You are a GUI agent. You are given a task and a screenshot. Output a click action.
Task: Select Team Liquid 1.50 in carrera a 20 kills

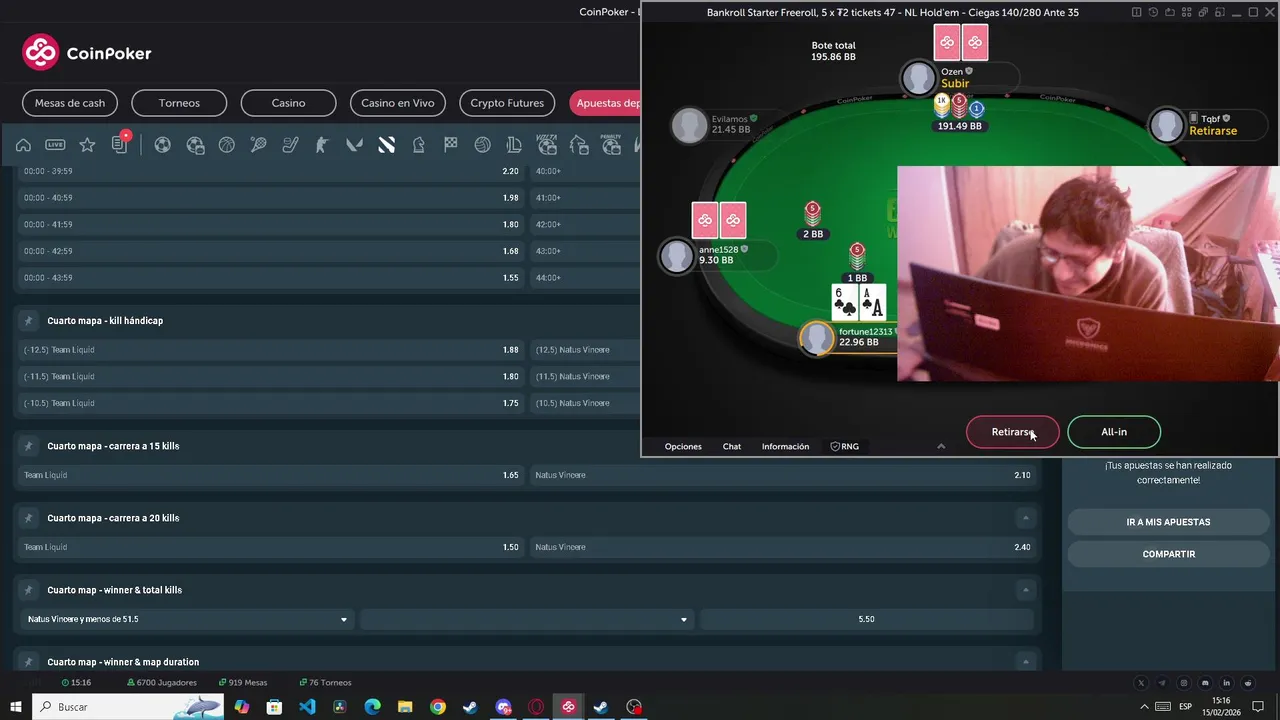(x=271, y=547)
